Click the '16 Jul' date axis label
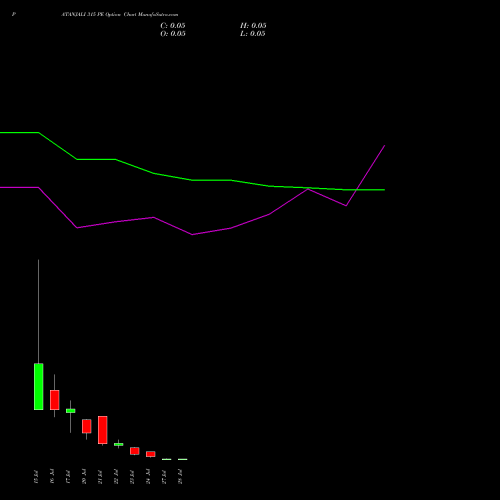The height and width of the screenshot is (500, 500). tap(52, 477)
